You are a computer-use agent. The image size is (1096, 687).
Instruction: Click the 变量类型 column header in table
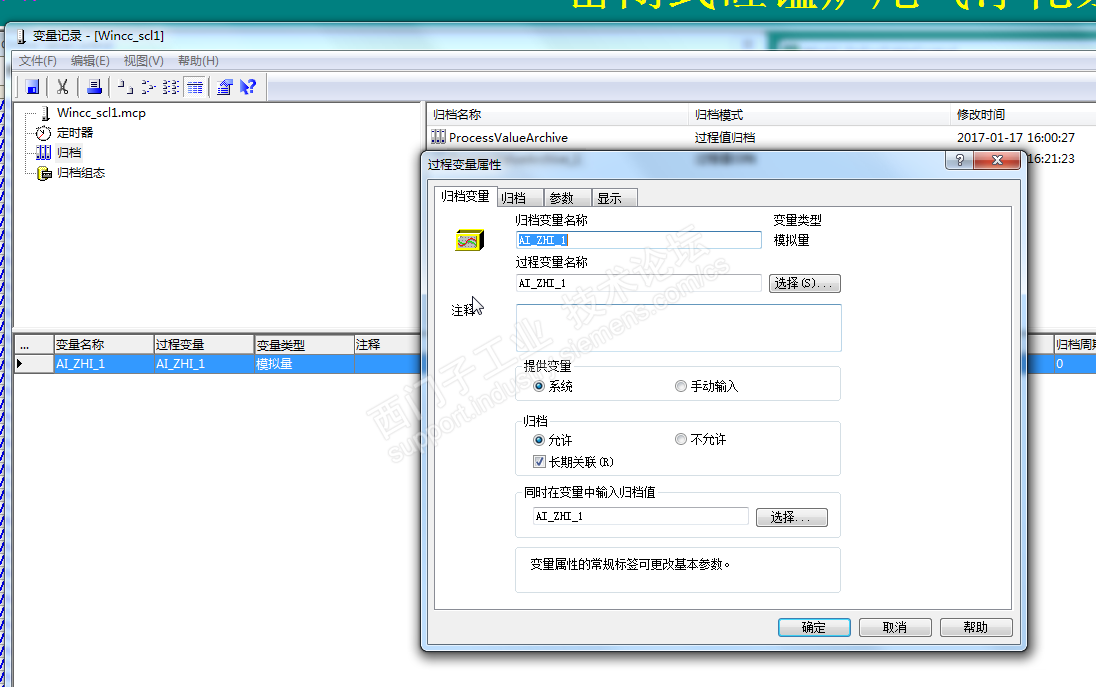point(305,345)
